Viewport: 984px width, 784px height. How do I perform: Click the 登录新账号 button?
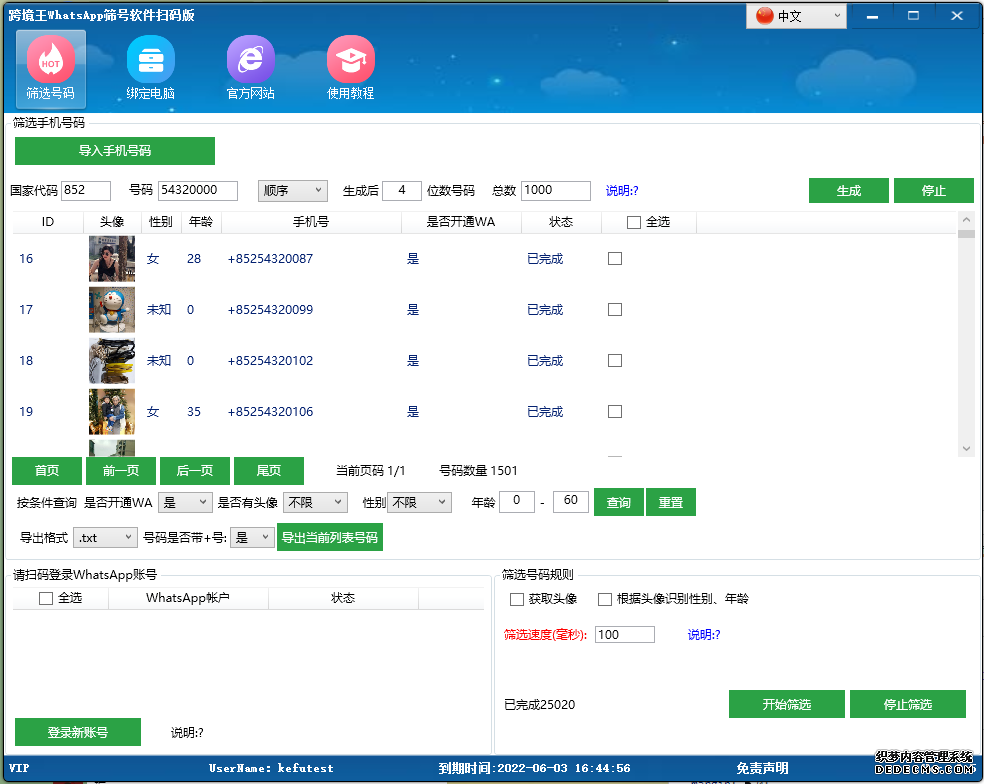78,732
